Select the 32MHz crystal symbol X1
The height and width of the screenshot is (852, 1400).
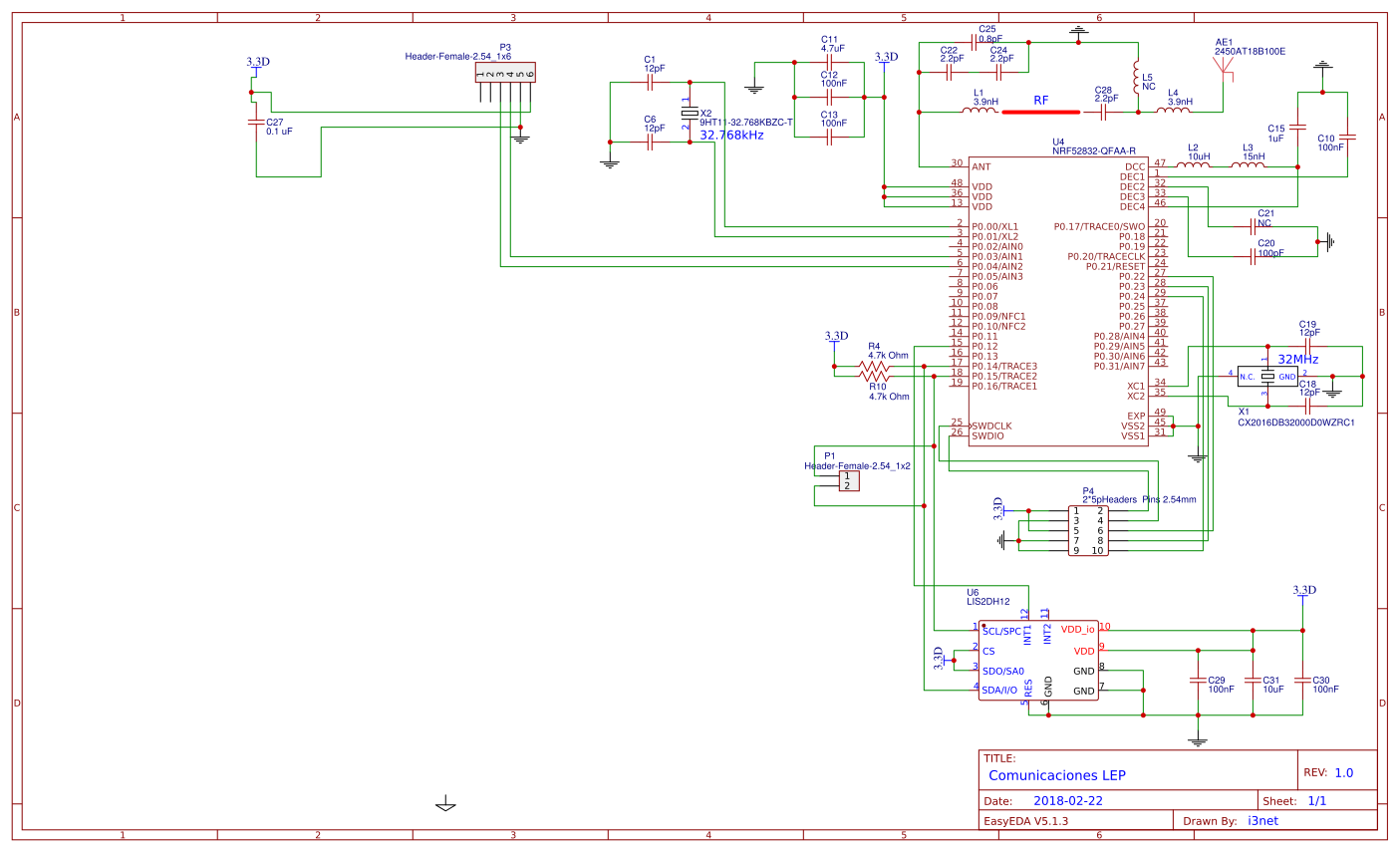1265,377
